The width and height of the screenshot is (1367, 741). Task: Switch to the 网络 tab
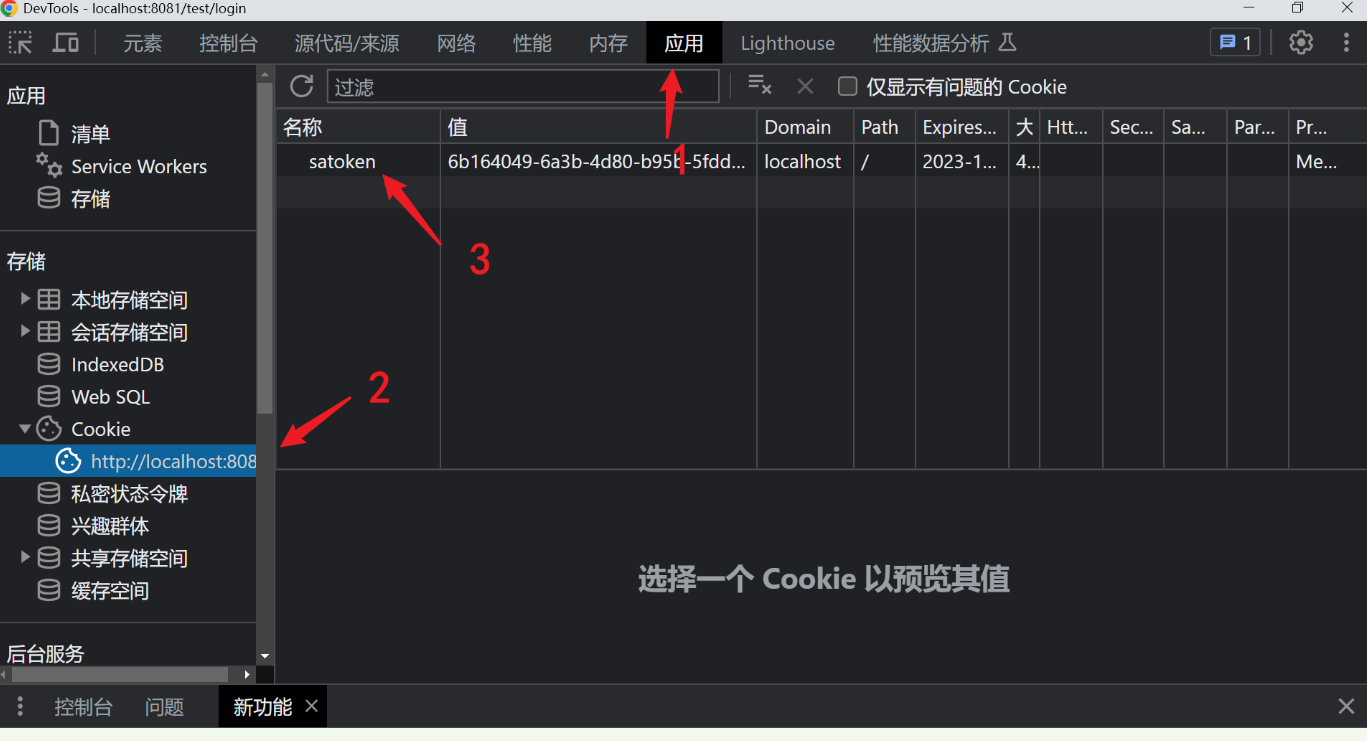click(x=456, y=43)
